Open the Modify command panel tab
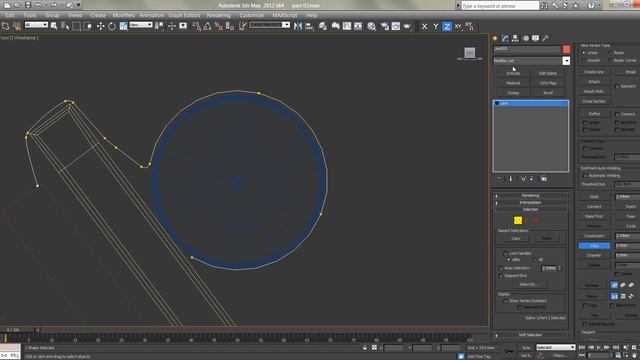This screenshot has height=360, width=640. [505, 38]
